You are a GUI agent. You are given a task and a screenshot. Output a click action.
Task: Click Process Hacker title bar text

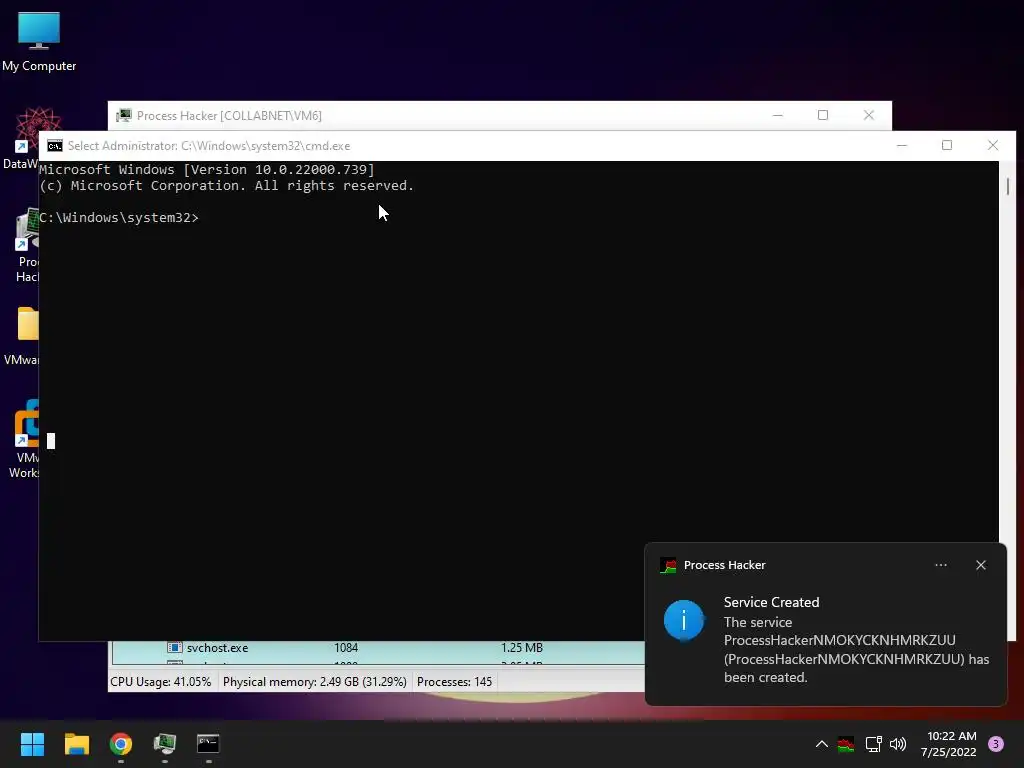[229, 116]
